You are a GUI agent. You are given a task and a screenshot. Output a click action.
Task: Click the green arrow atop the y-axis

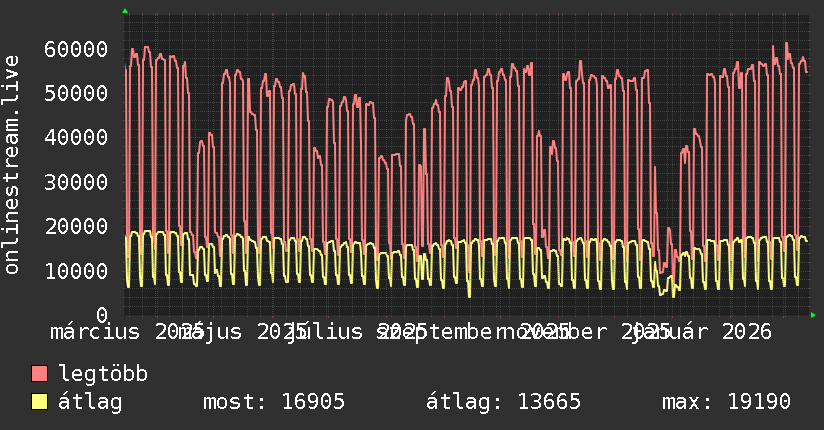(125, 11)
